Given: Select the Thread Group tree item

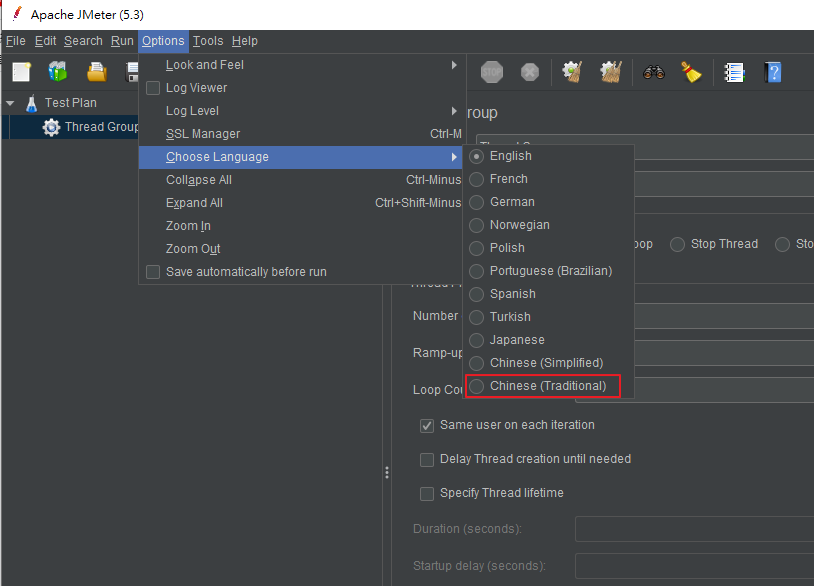Looking at the screenshot, I should 101,127.
